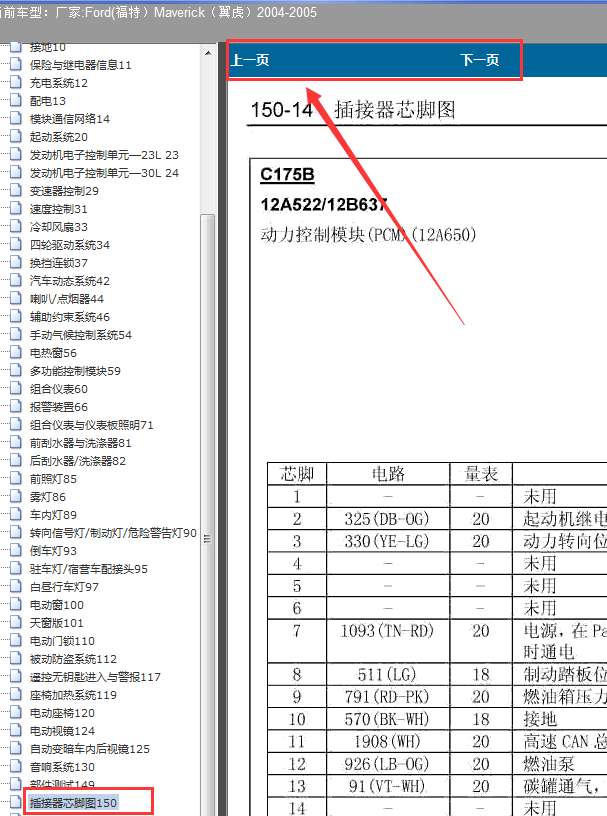Click table cell 570(BK-WH)
The height and width of the screenshot is (816, 607).
pos(388,719)
